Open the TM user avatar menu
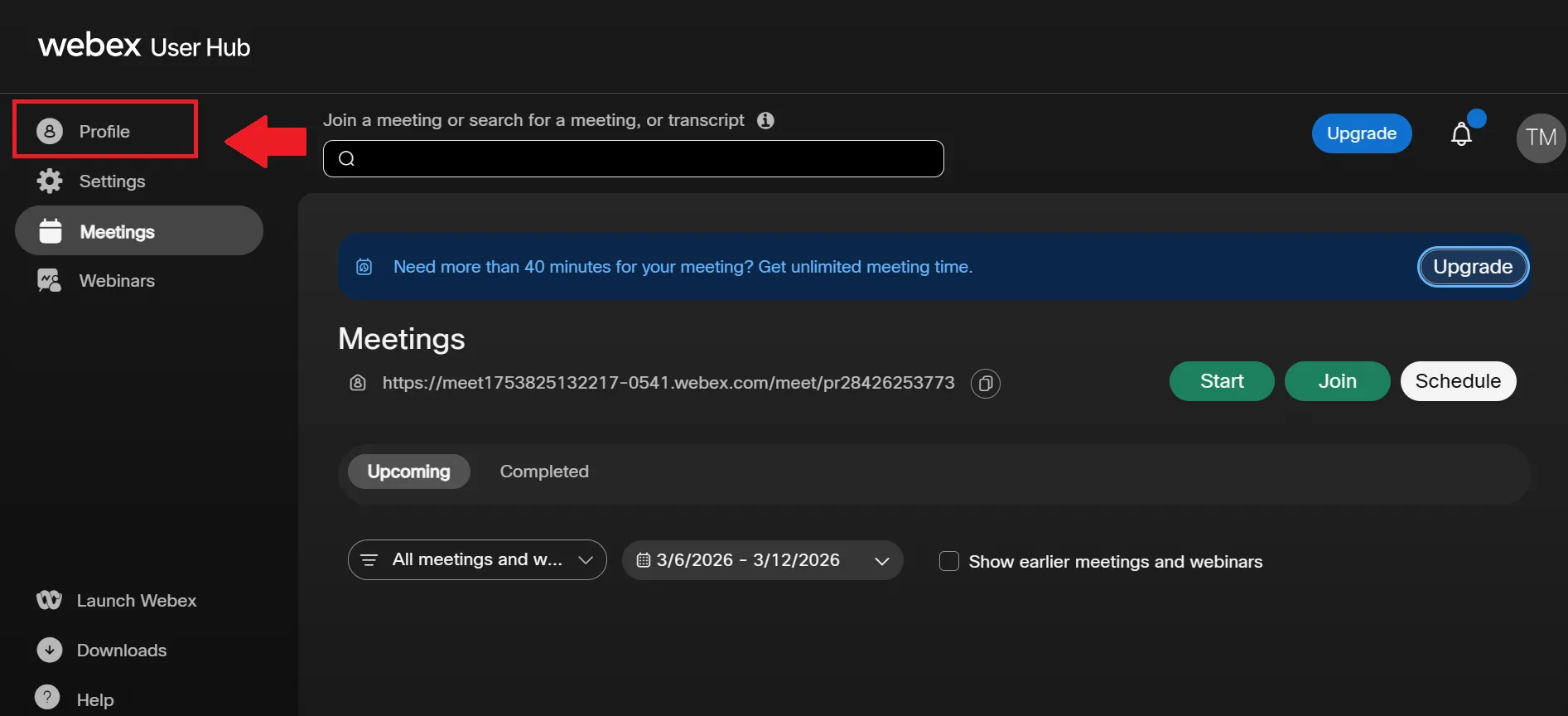This screenshot has height=716, width=1568. [x=1540, y=138]
